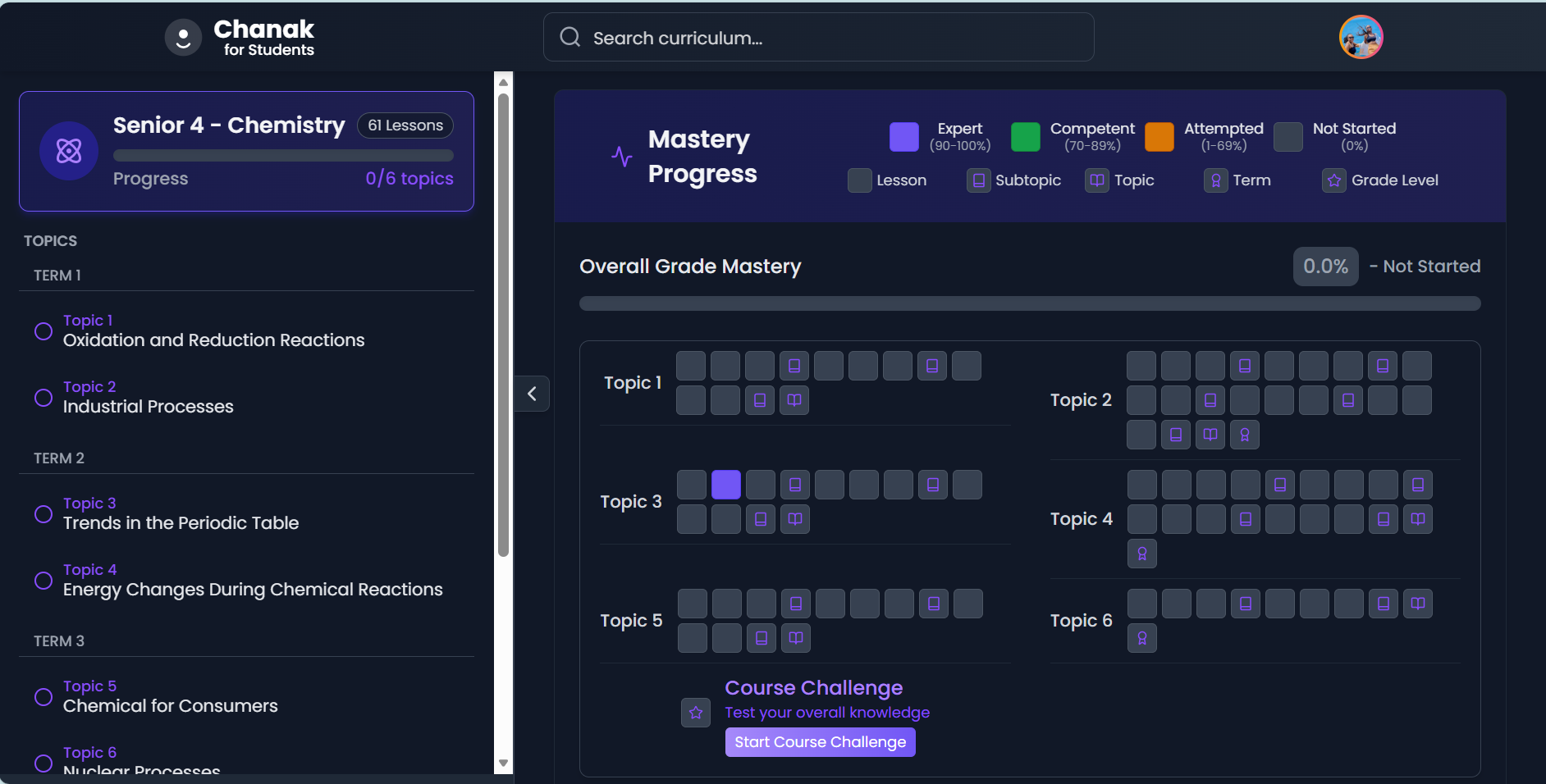Click the Chanak for Students logo
Image resolution: width=1546 pixels, height=784 pixels.
pyautogui.click(x=240, y=36)
